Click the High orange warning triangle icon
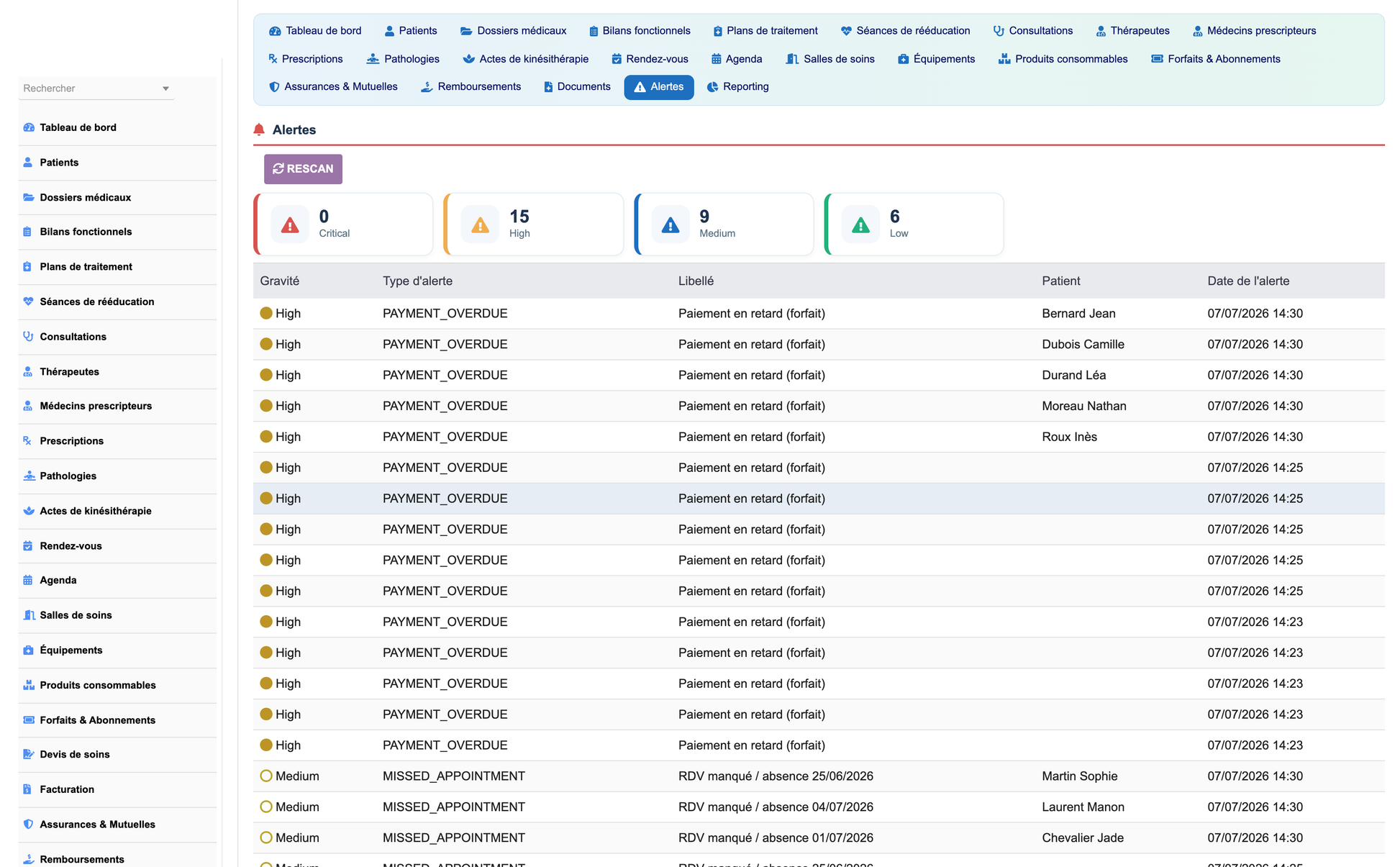The image size is (1400, 867). pyautogui.click(x=480, y=225)
